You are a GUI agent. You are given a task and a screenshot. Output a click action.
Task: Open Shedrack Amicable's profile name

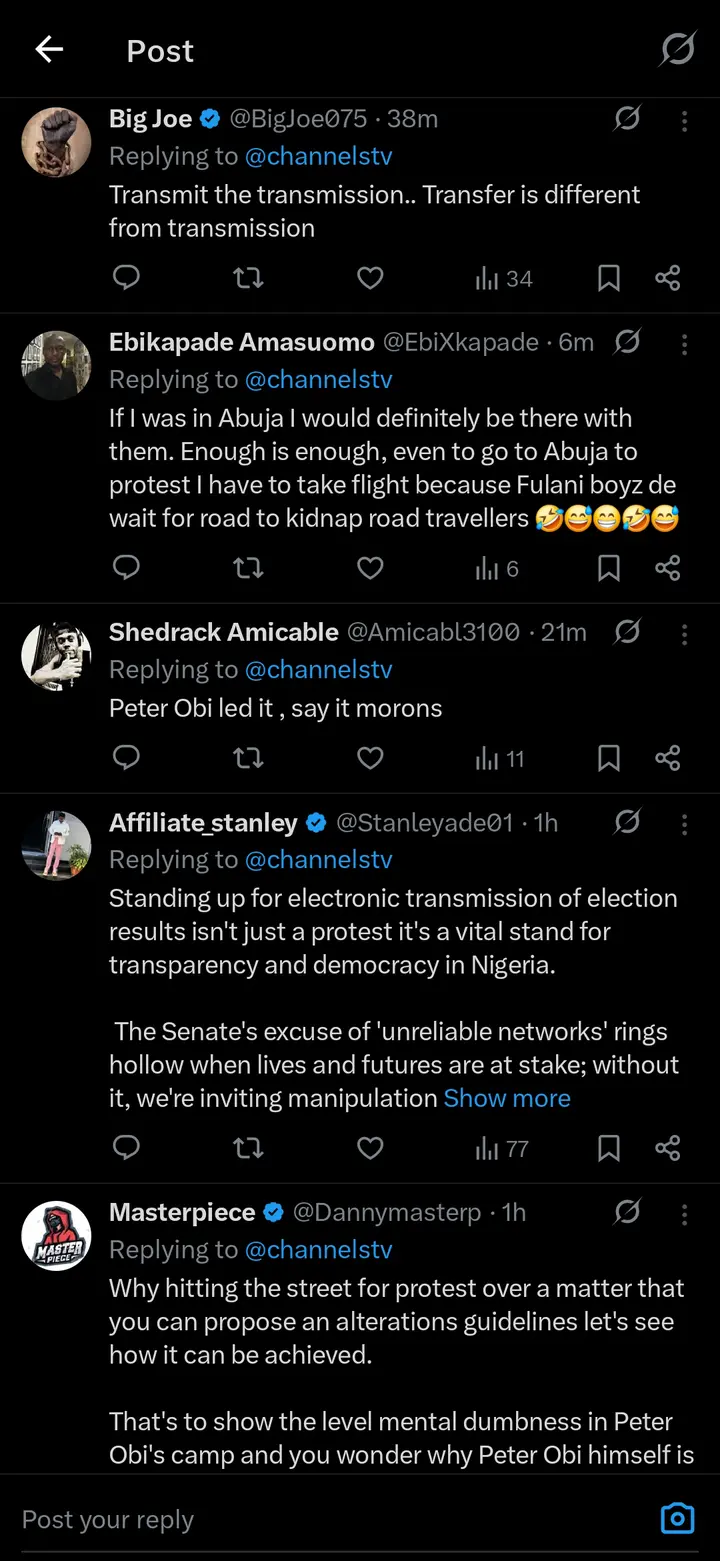223,632
